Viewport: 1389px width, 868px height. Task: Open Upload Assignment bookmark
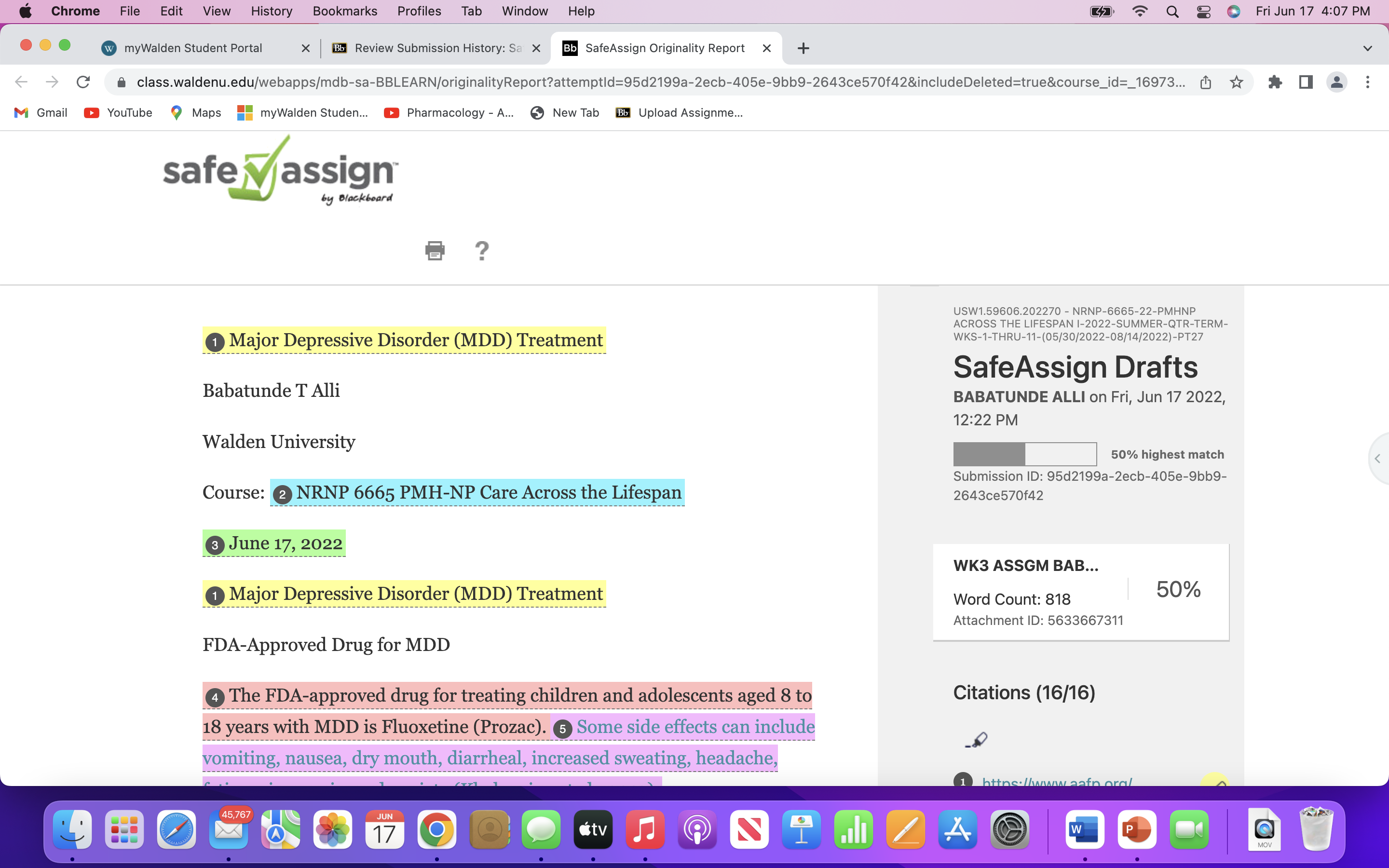coord(679,113)
